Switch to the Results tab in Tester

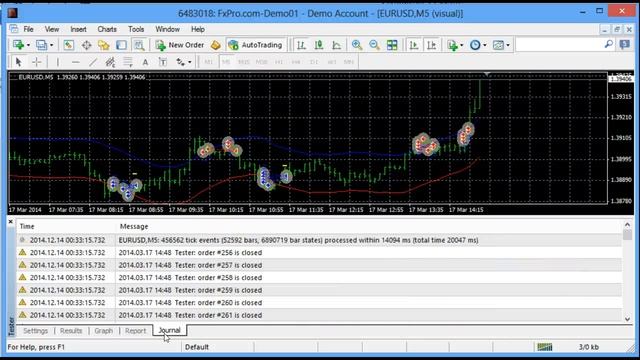71,331
